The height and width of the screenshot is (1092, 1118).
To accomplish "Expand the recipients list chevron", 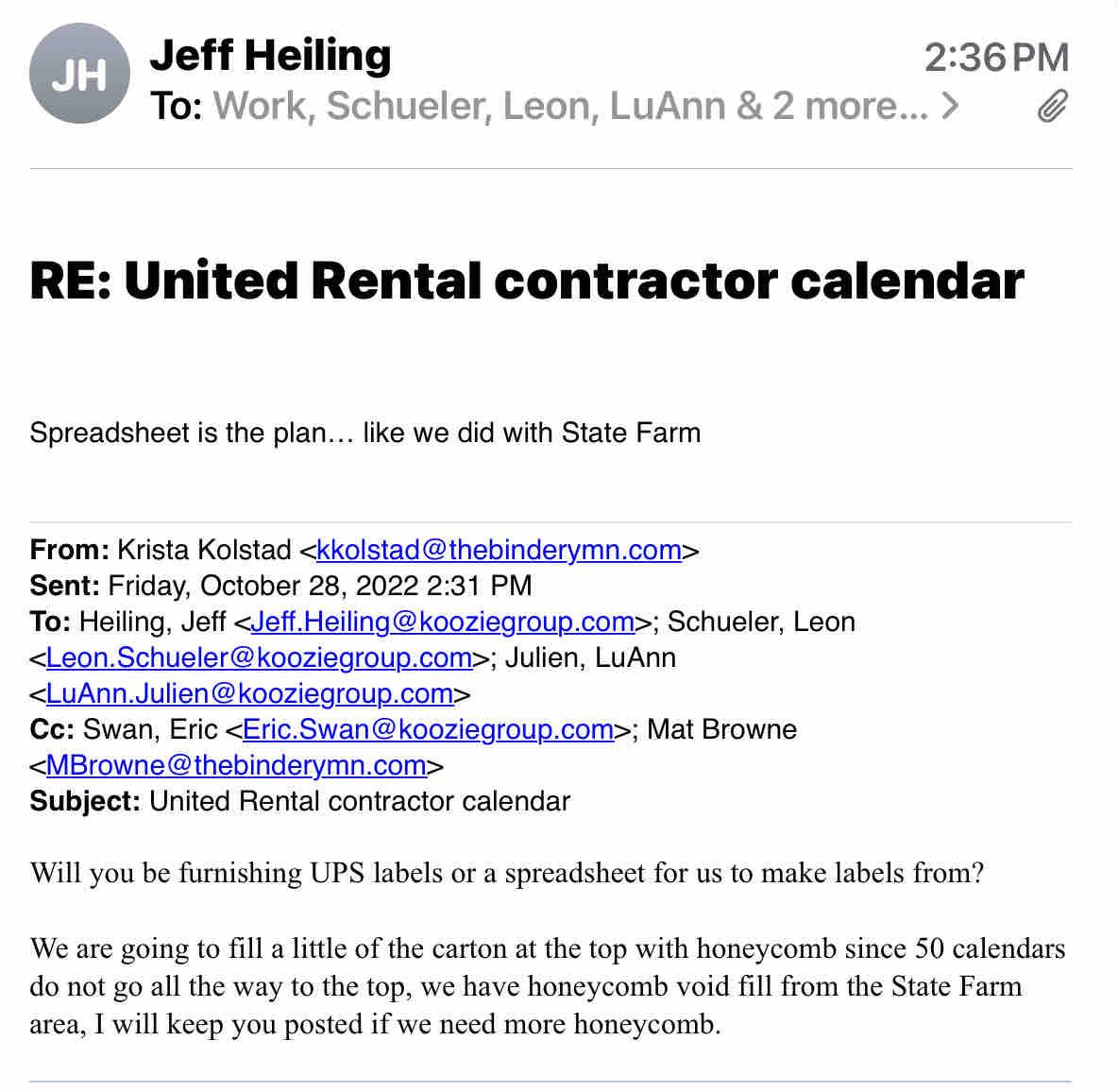I will click(x=950, y=106).
